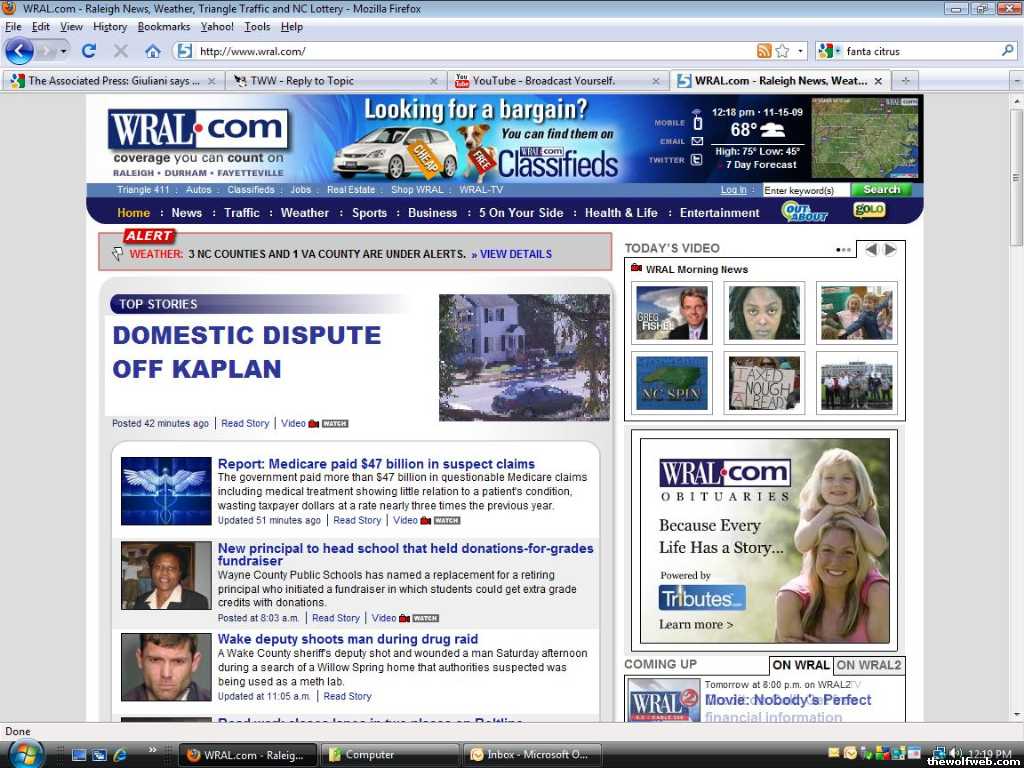
Task: Click the Enter keyword(s) search field
Action: pos(805,190)
